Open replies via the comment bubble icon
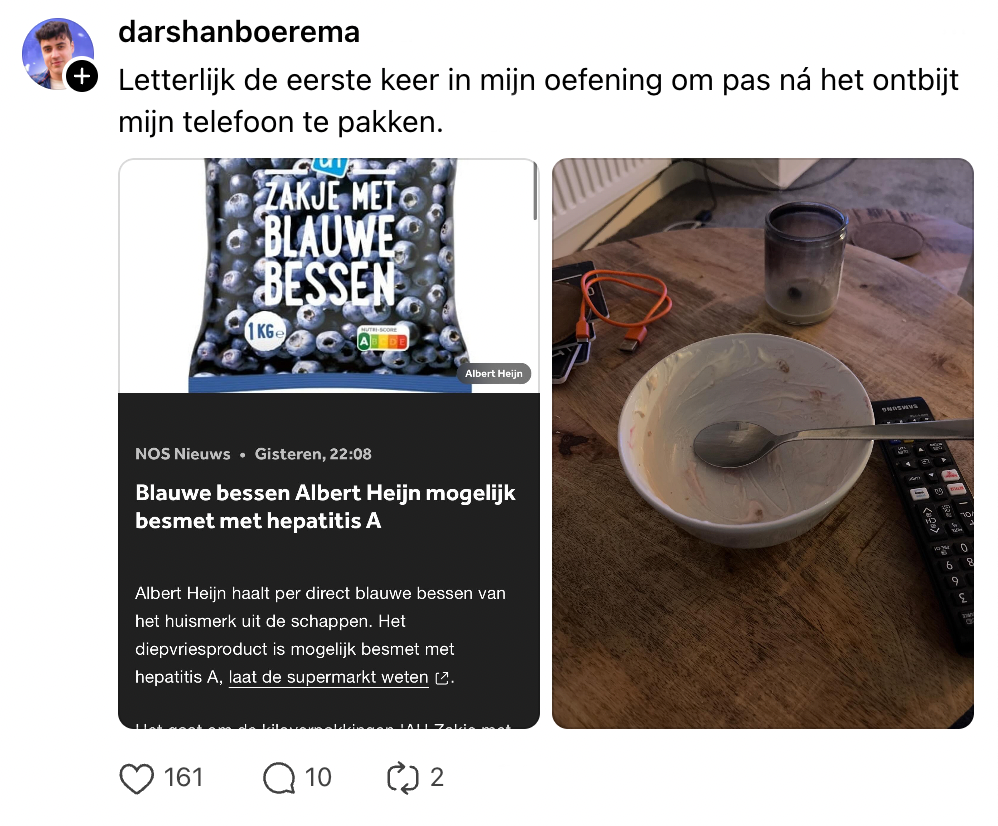 pyautogui.click(x=279, y=778)
